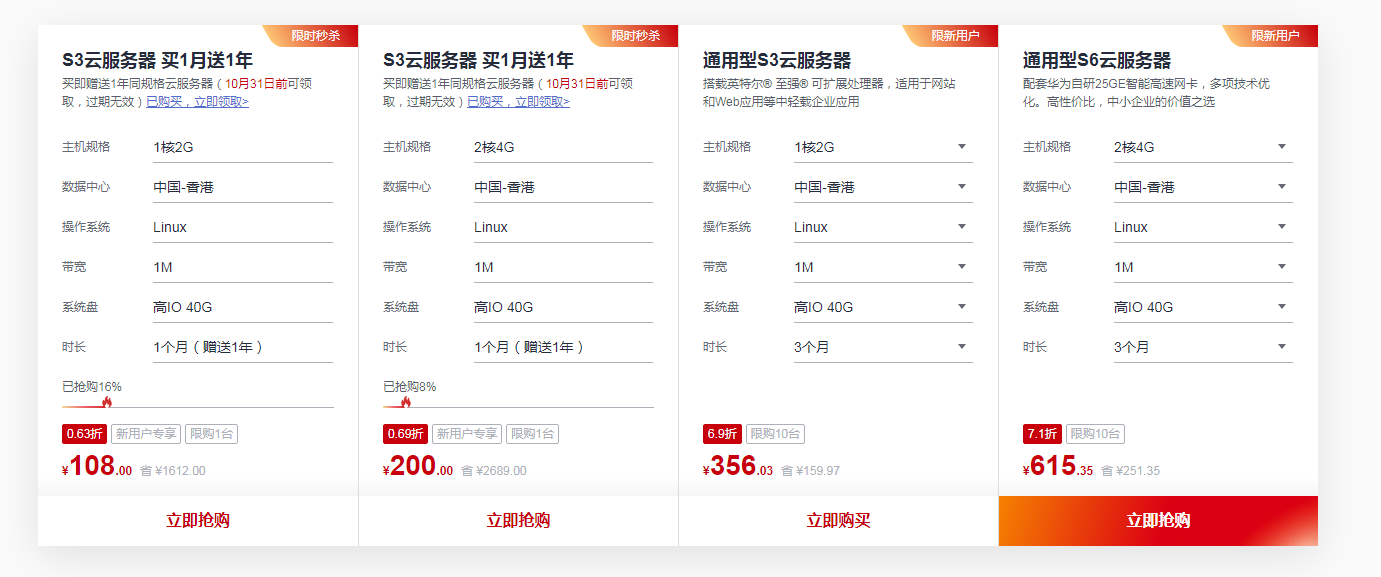Open the 数据中心 dropdown on the 通用型S6 card
The width and height of the screenshot is (1381, 577).
(x=1203, y=187)
